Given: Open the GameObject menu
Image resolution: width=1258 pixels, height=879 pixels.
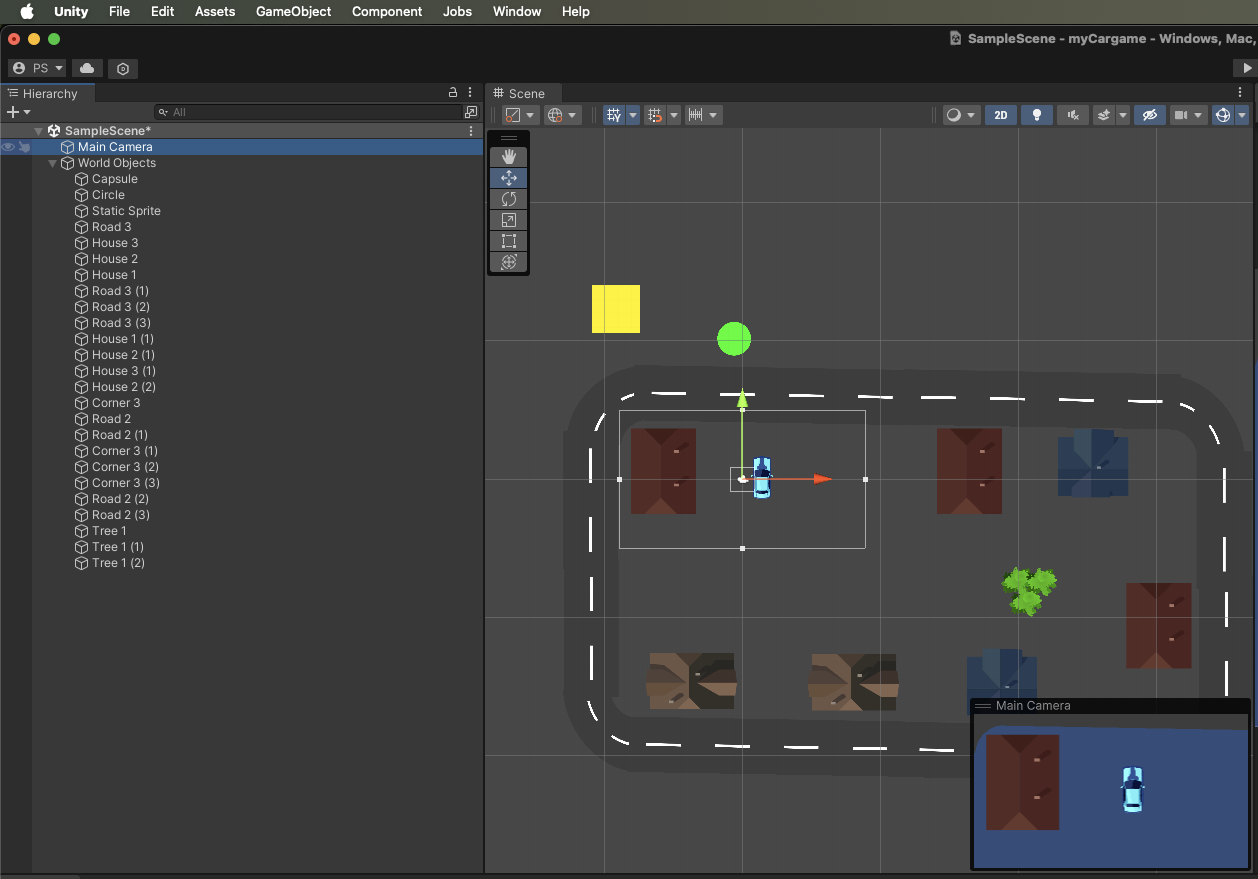Looking at the screenshot, I should (x=294, y=11).
